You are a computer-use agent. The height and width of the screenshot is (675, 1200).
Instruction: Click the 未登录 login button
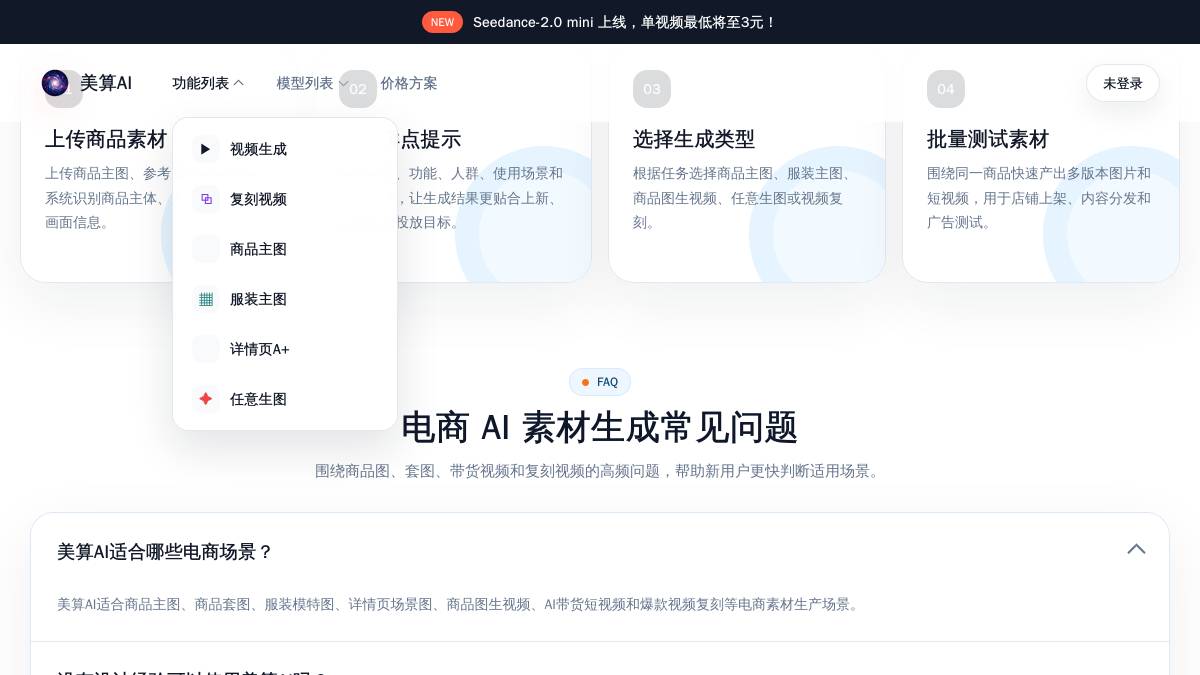[x=1123, y=83]
